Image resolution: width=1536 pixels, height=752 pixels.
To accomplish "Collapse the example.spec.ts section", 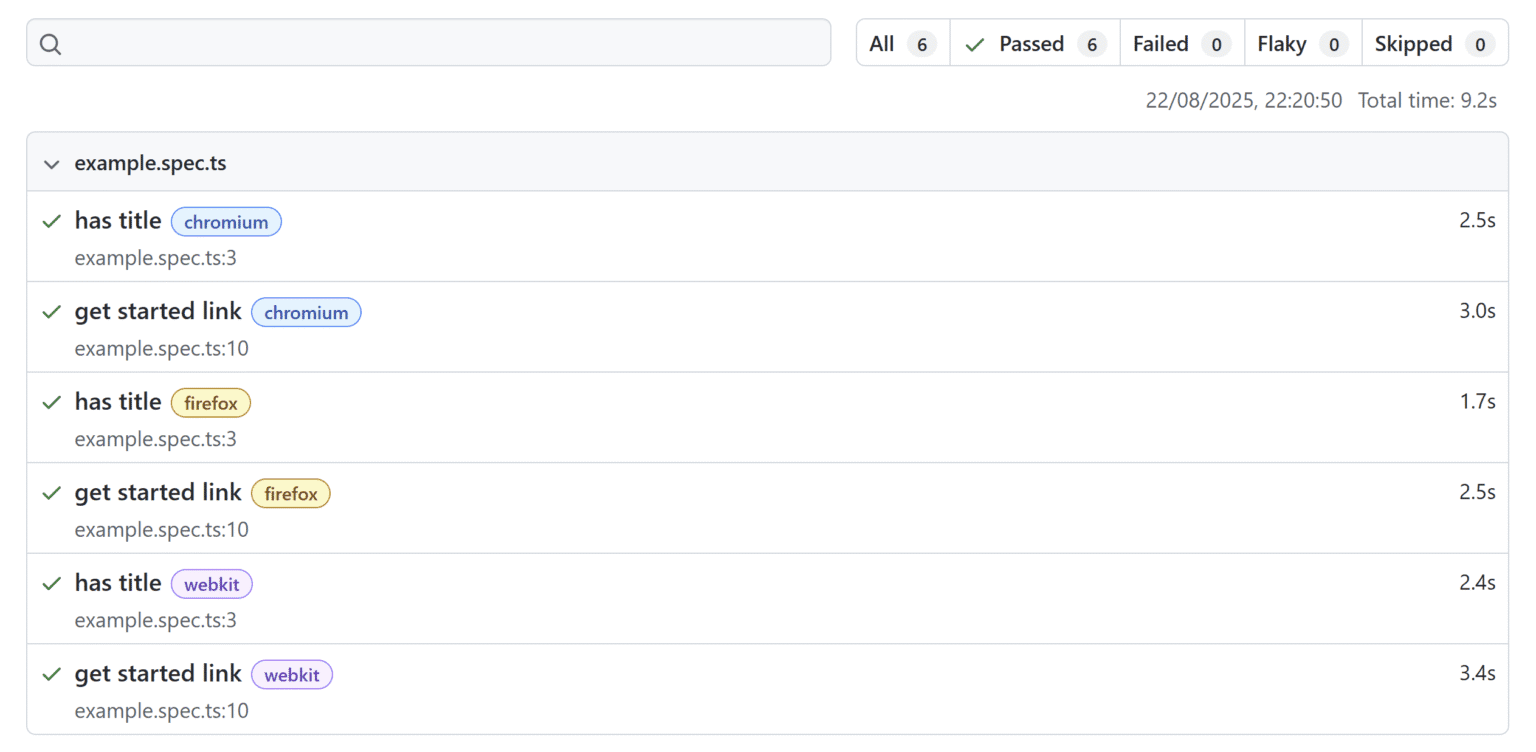I will [51, 164].
